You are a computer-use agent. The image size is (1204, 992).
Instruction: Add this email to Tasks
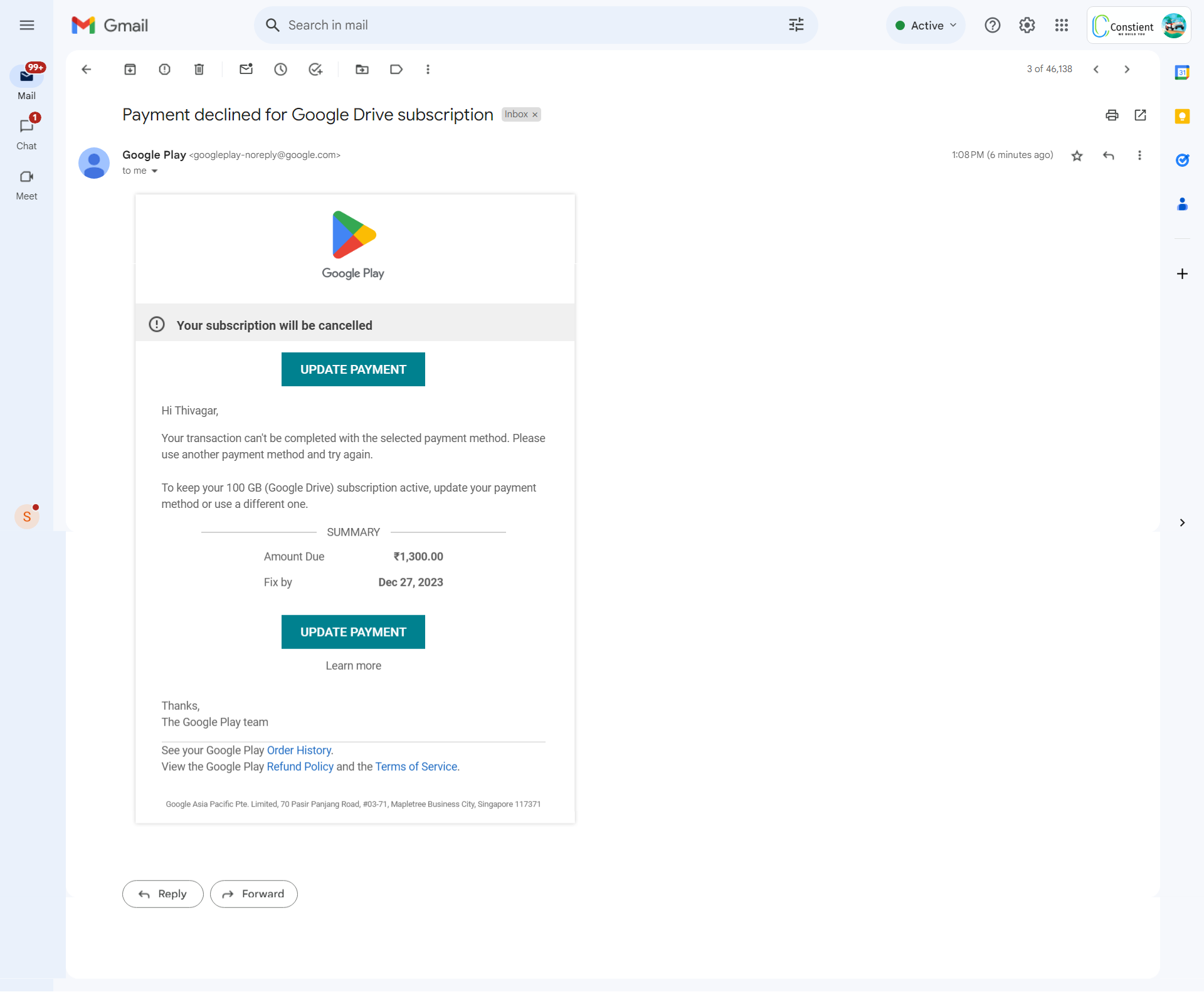point(315,69)
